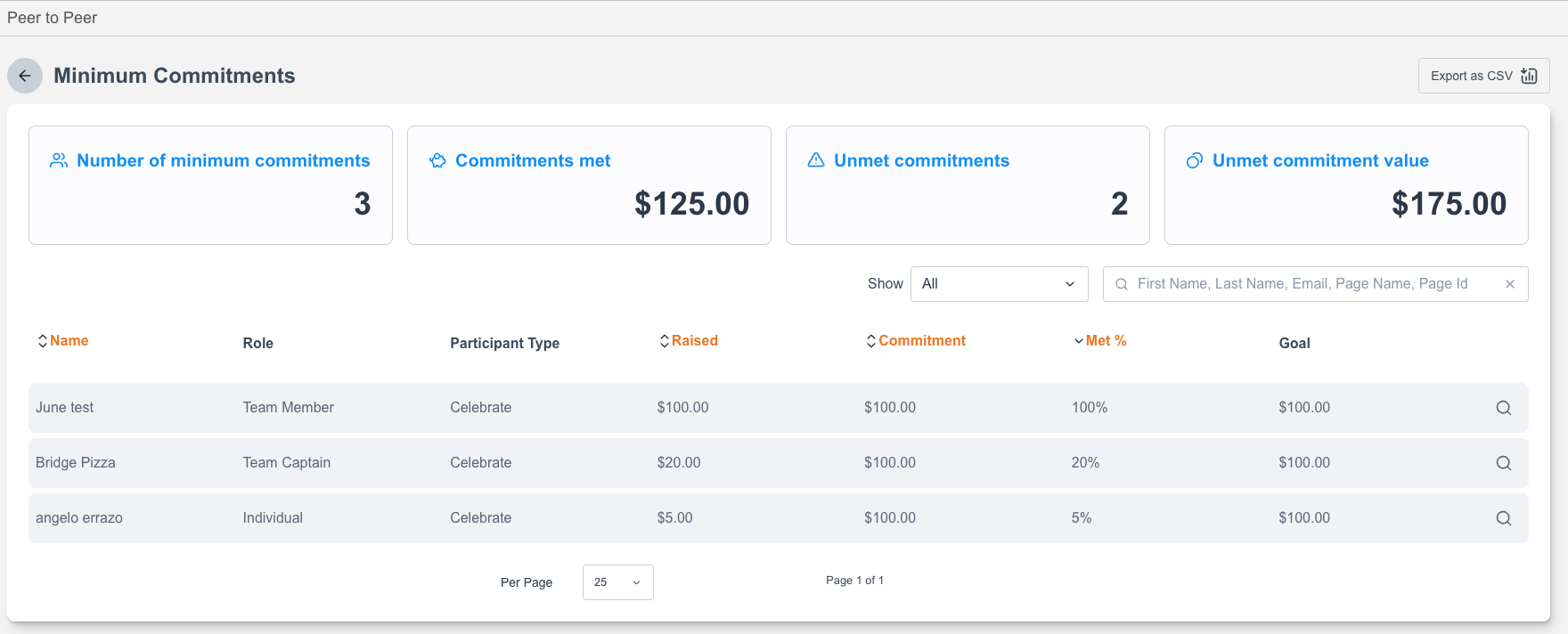Click the back arrow beside Minimum Commitments
This screenshot has width=1568, height=634.
(25, 76)
